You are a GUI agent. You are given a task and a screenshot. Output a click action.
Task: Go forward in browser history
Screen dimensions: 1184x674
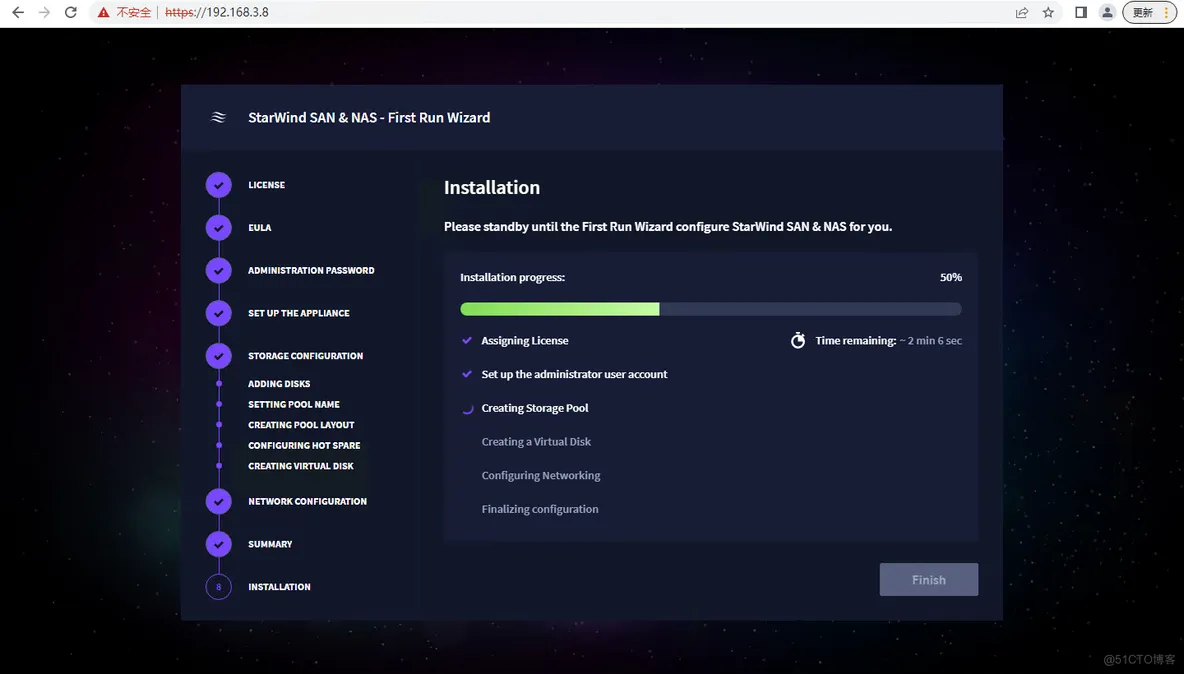tap(45, 12)
